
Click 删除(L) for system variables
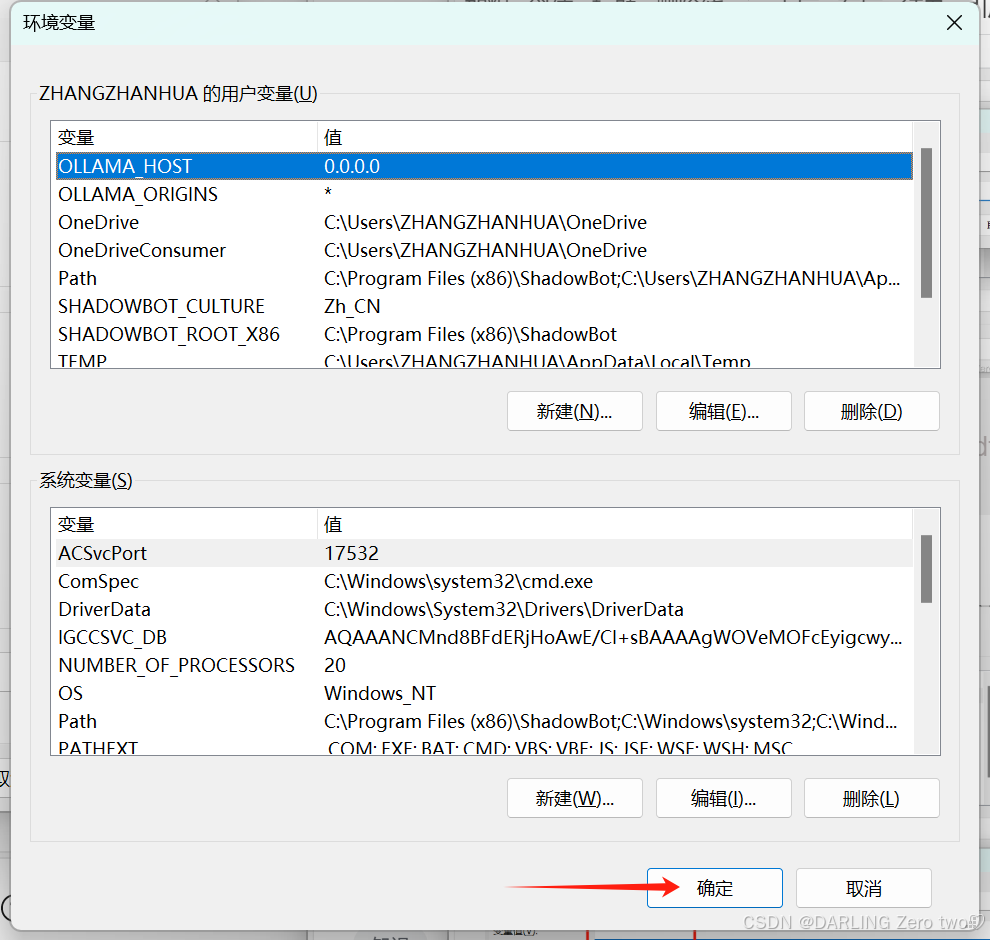871,798
